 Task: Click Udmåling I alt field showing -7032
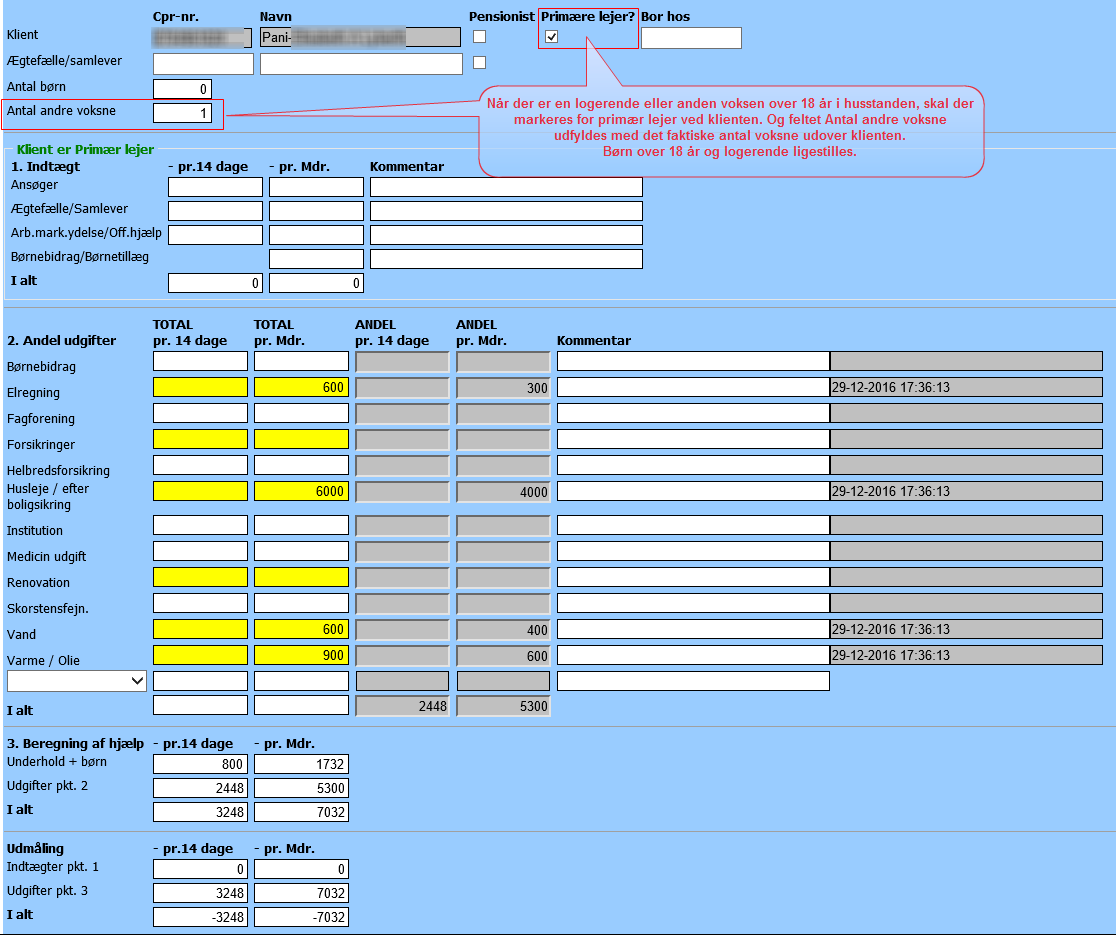point(302,917)
